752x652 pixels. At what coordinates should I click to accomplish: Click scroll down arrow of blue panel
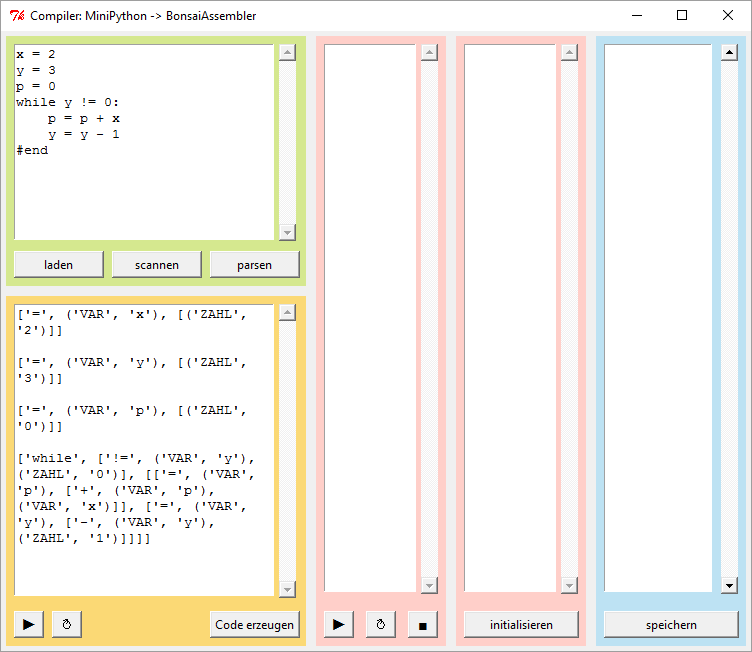[x=729, y=585]
